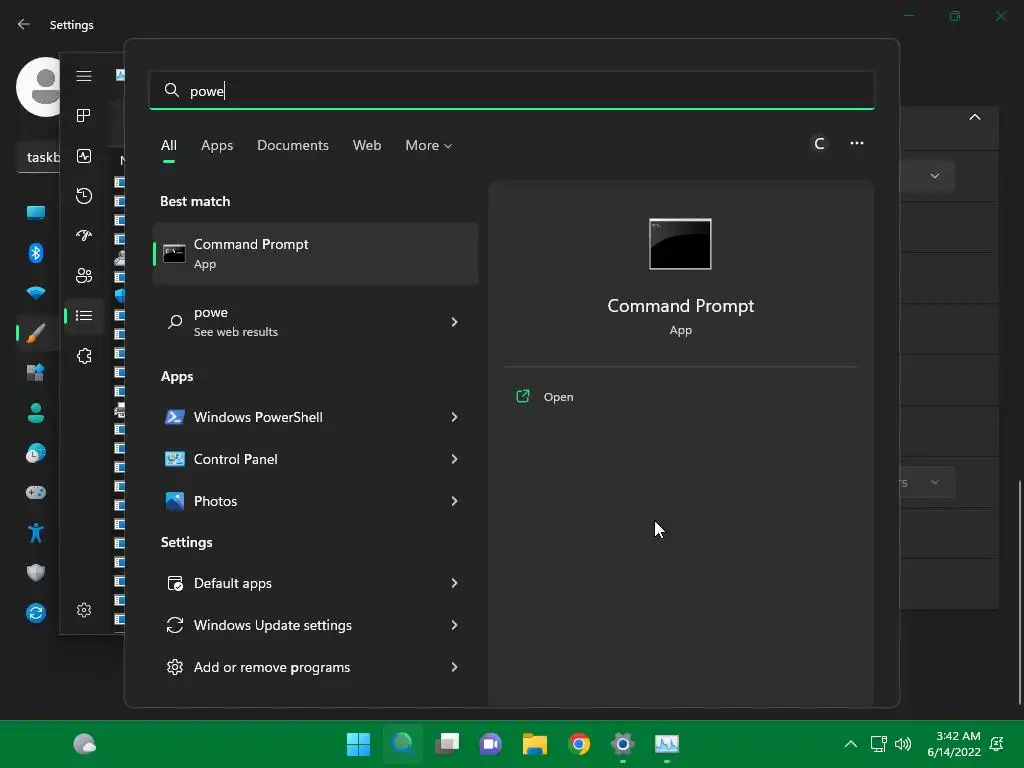Select Accessibility icon in Settings sidebar
The height and width of the screenshot is (768, 1024).
[x=36, y=533]
